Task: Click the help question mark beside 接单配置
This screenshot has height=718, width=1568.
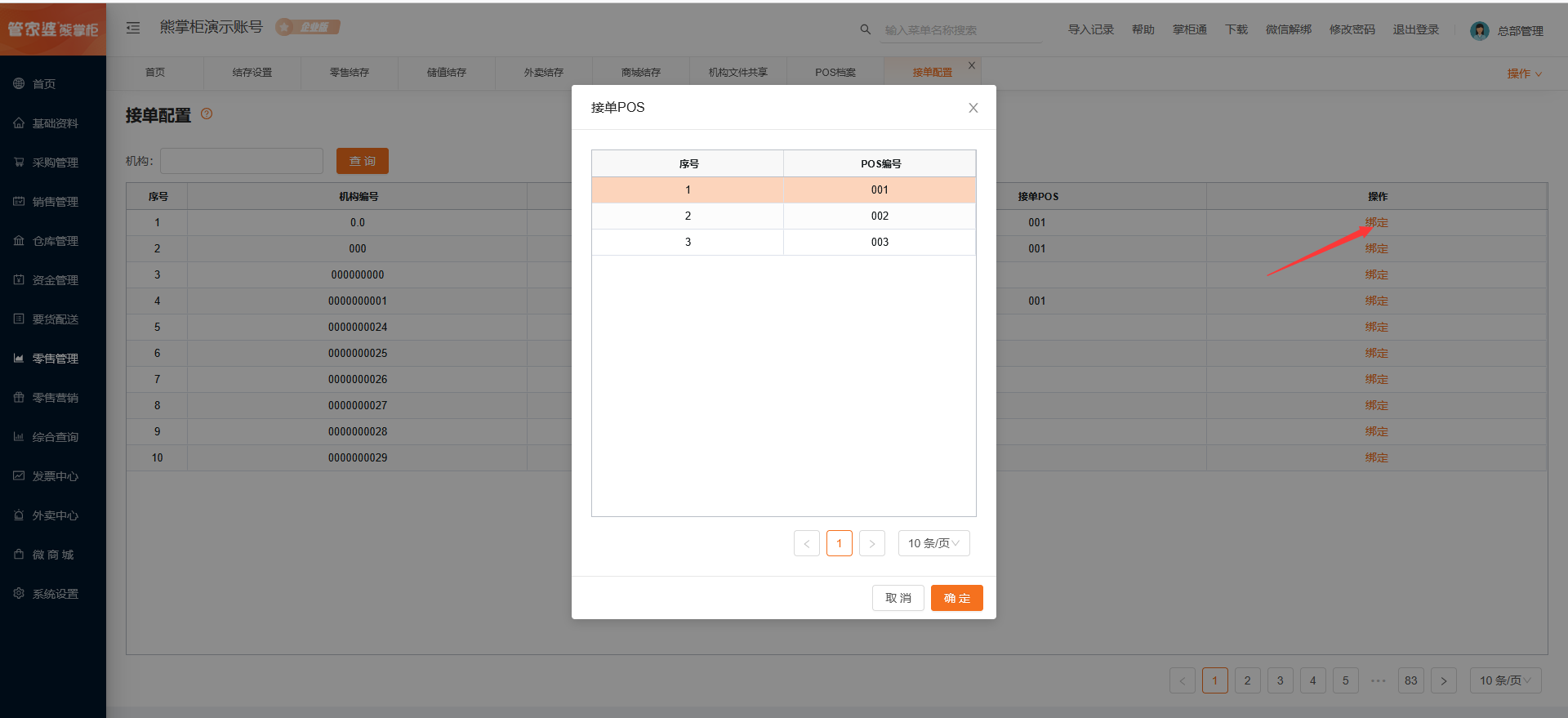Action: (207, 114)
